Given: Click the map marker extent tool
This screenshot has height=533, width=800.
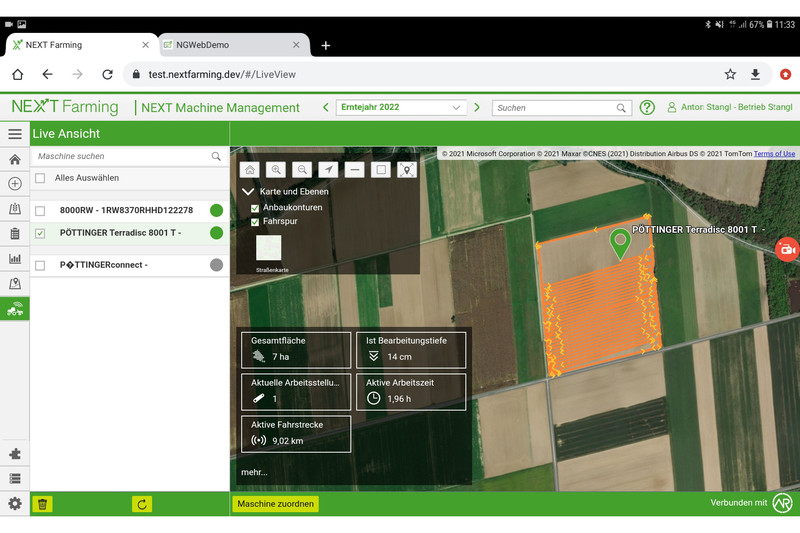Looking at the screenshot, I should pos(407,169).
